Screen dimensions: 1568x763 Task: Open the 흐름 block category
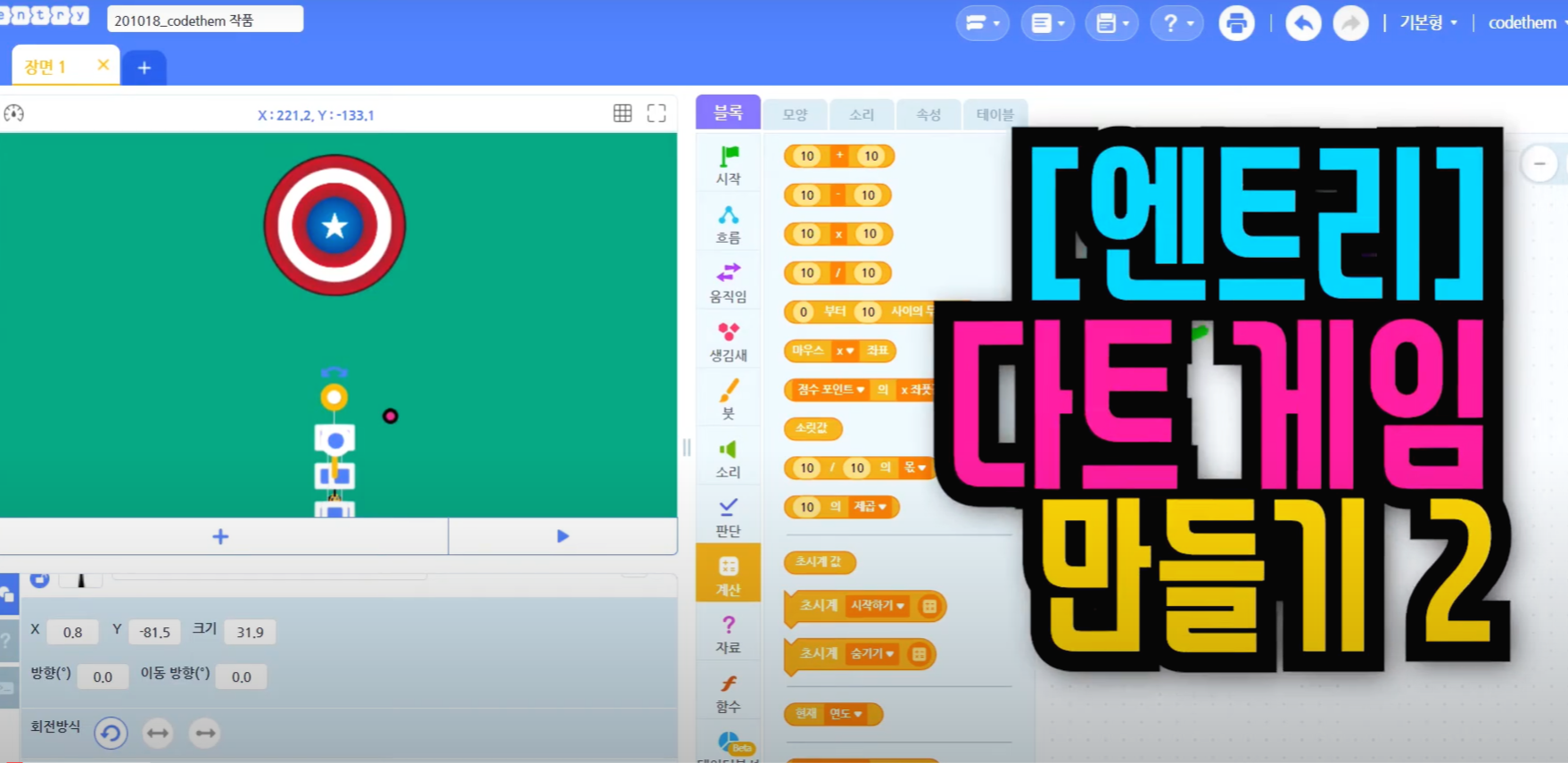point(728,224)
